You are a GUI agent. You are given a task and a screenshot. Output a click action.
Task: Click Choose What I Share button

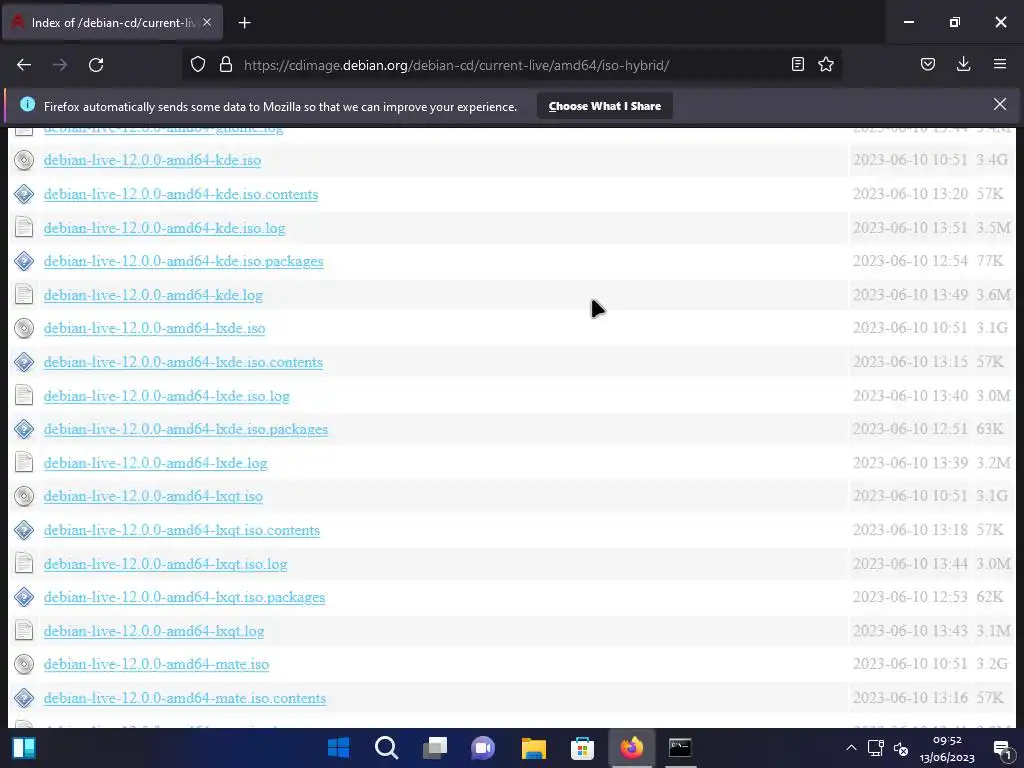click(x=605, y=106)
